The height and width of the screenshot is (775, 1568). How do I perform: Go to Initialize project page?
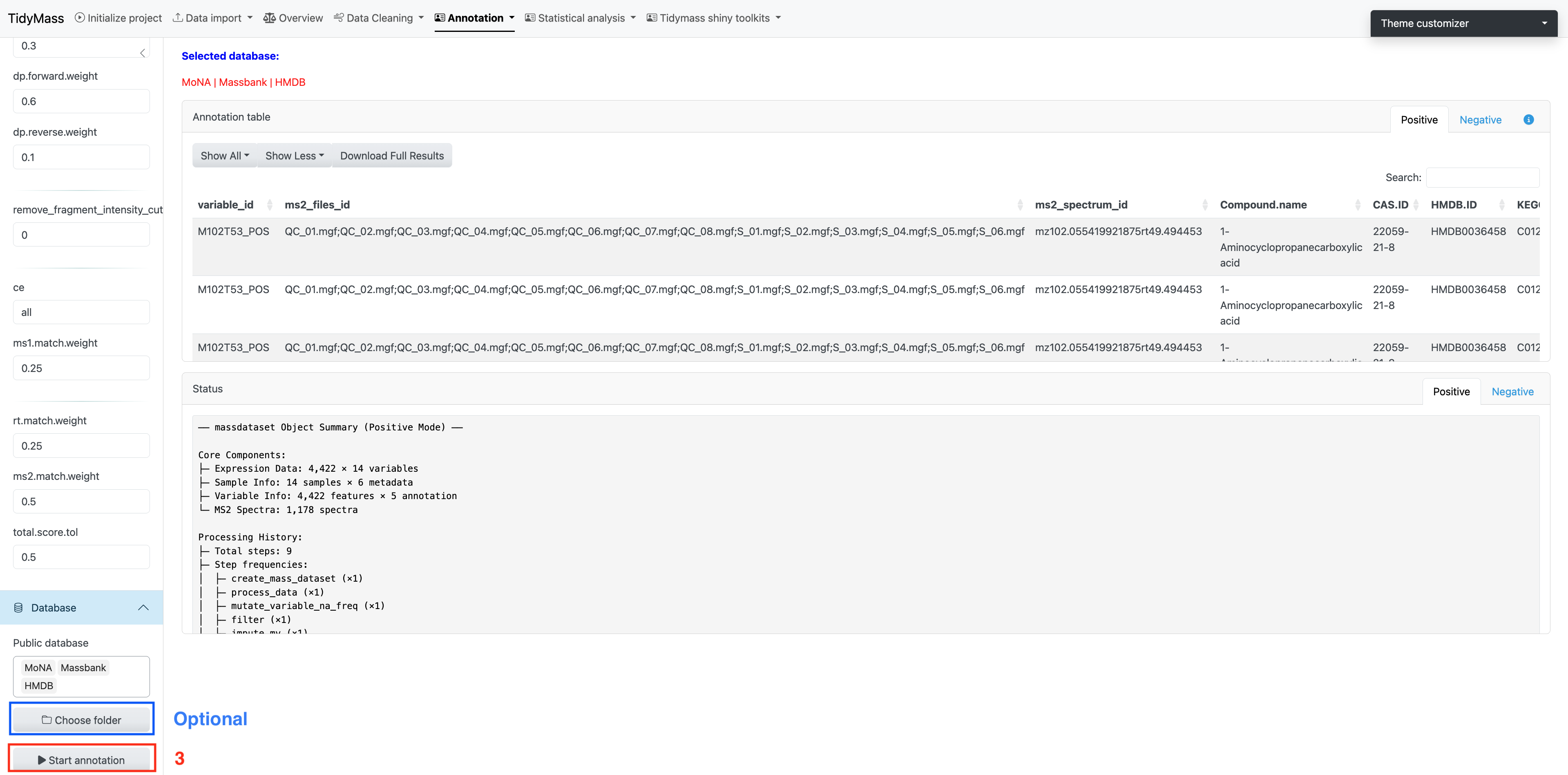[x=118, y=18]
